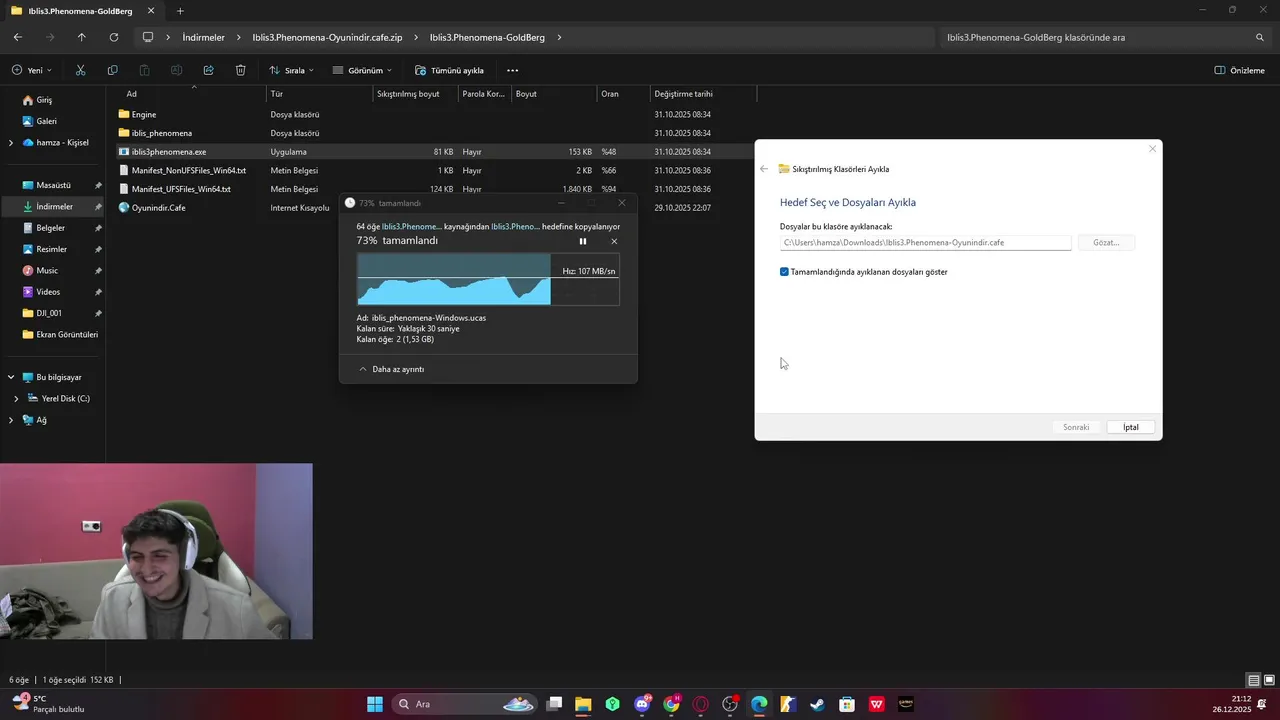Open the Görünüm view dropdown
This screenshot has height=720, width=1280.
point(362,70)
